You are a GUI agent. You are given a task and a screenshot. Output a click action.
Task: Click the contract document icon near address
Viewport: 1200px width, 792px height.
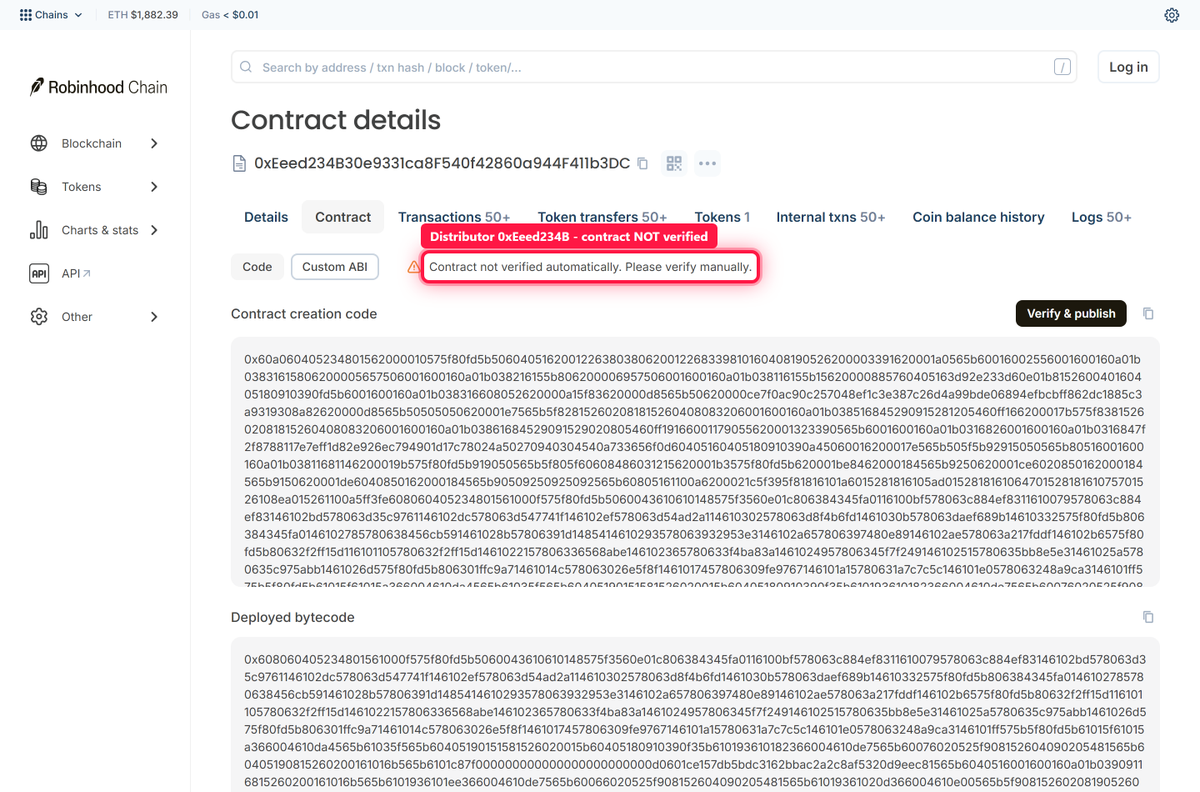pyautogui.click(x=239, y=163)
